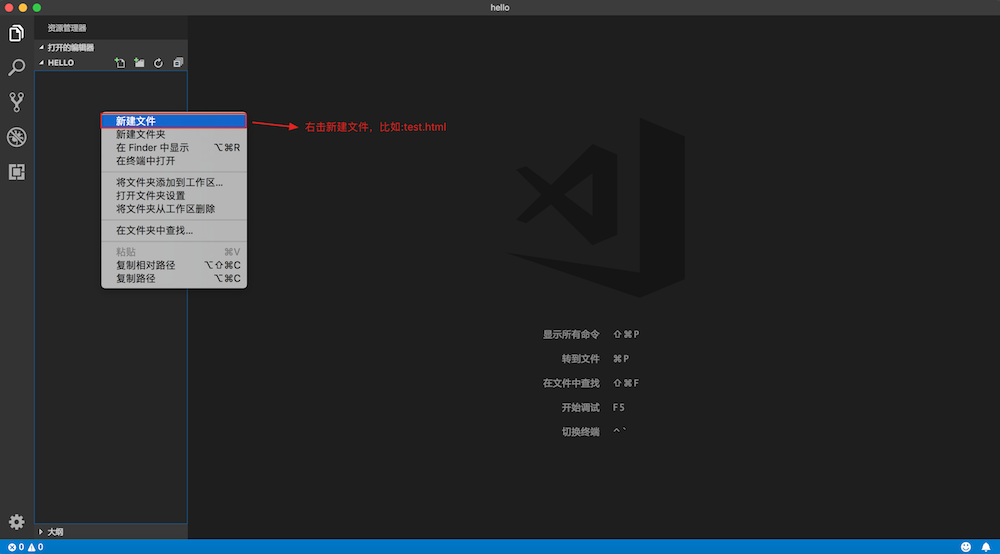Refresh the explorer file tree
The height and width of the screenshot is (554, 1000).
158,63
